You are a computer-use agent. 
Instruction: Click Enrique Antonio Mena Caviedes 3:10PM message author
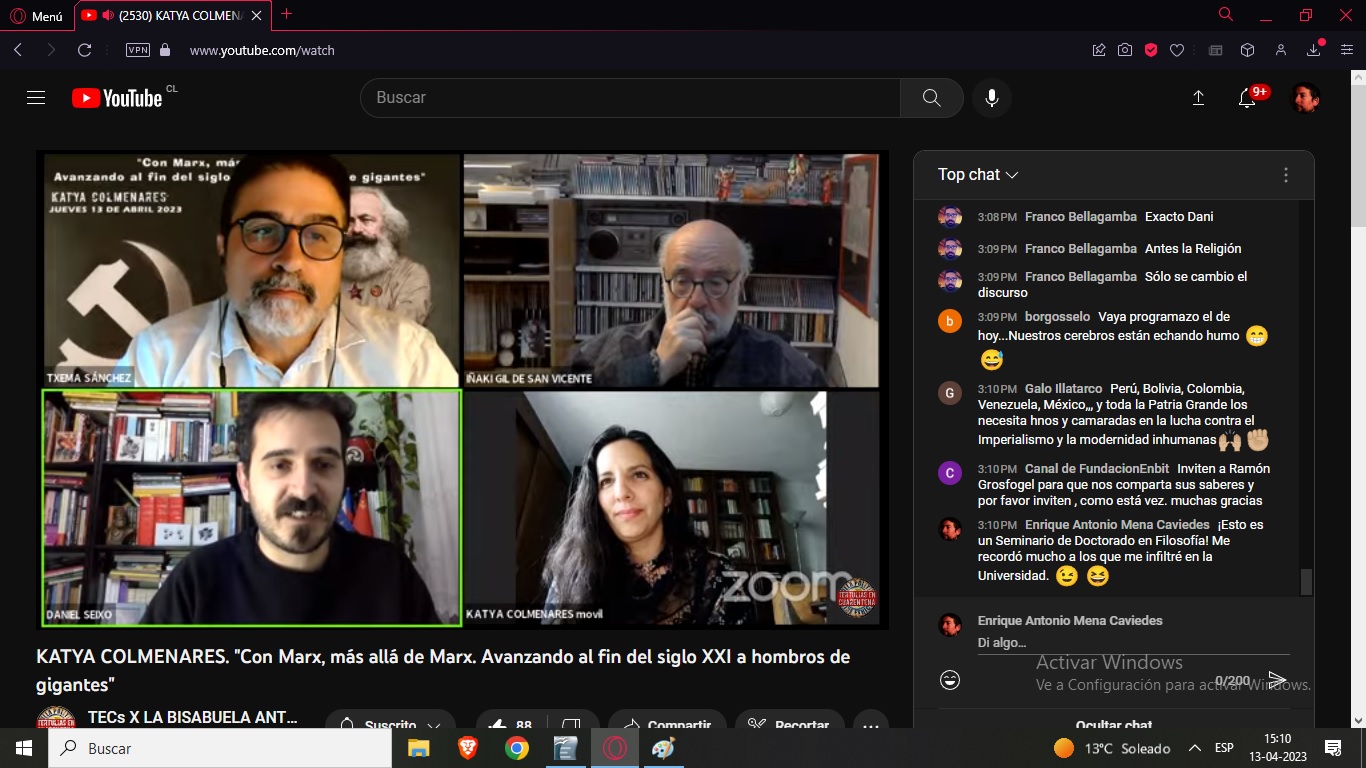(x=1117, y=525)
